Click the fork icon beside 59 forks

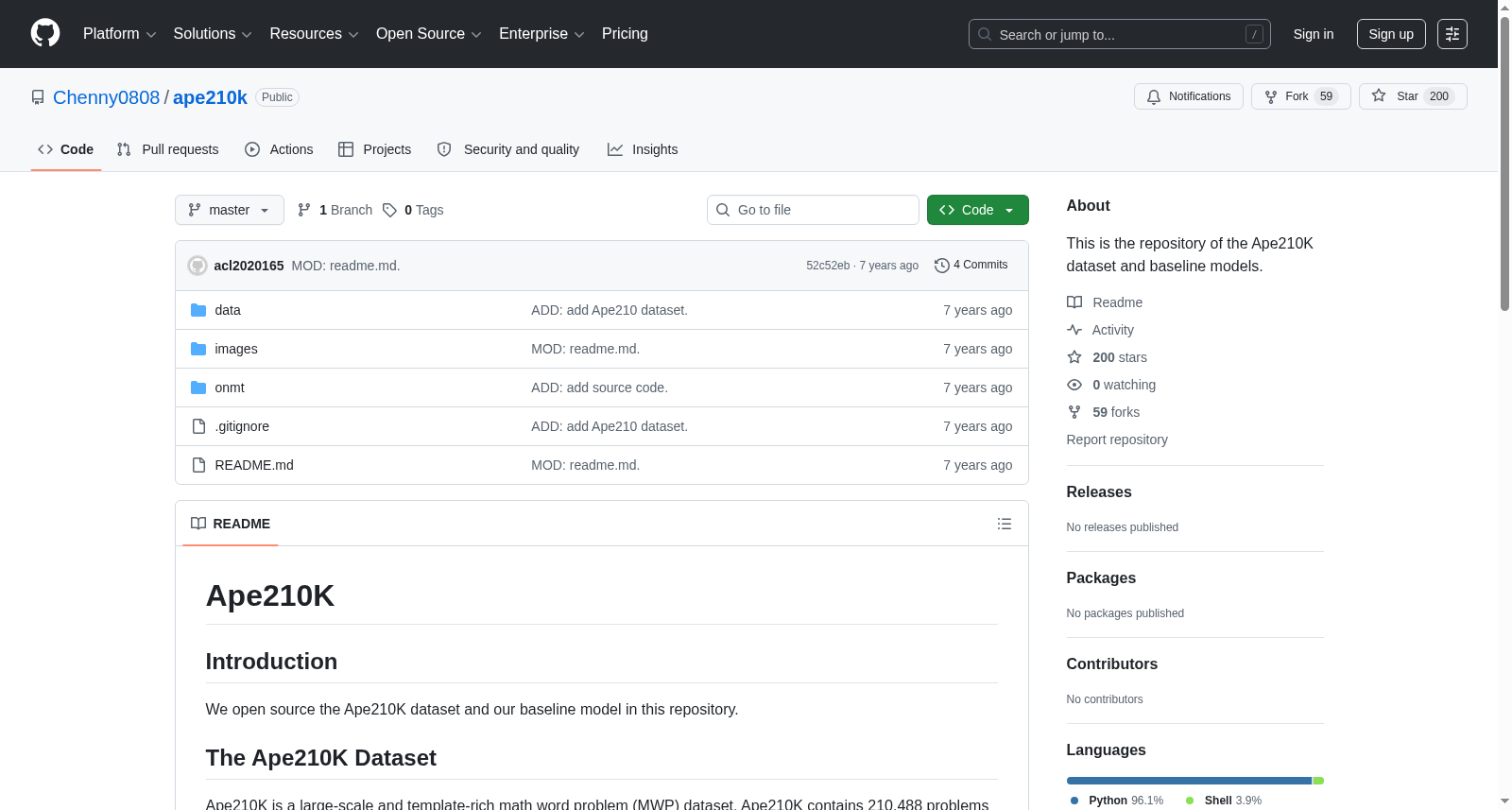pos(1074,412)
